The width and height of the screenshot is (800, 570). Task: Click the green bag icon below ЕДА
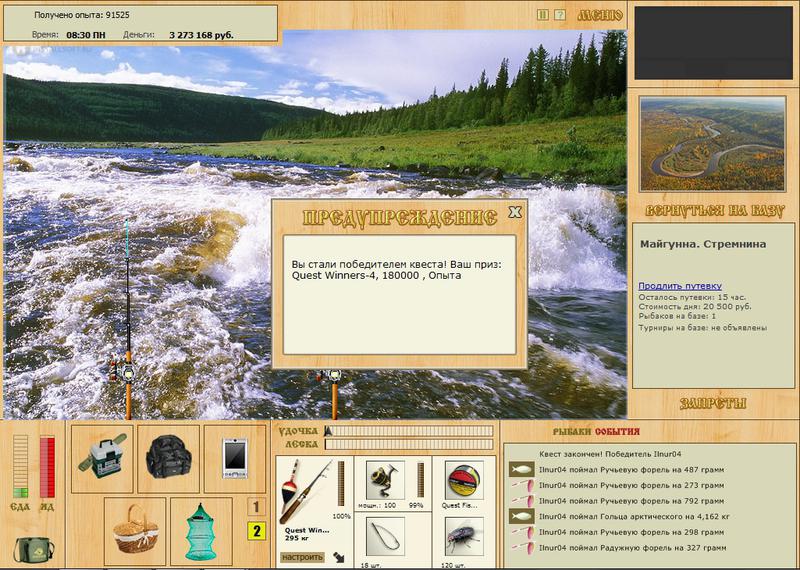(33, 550)
